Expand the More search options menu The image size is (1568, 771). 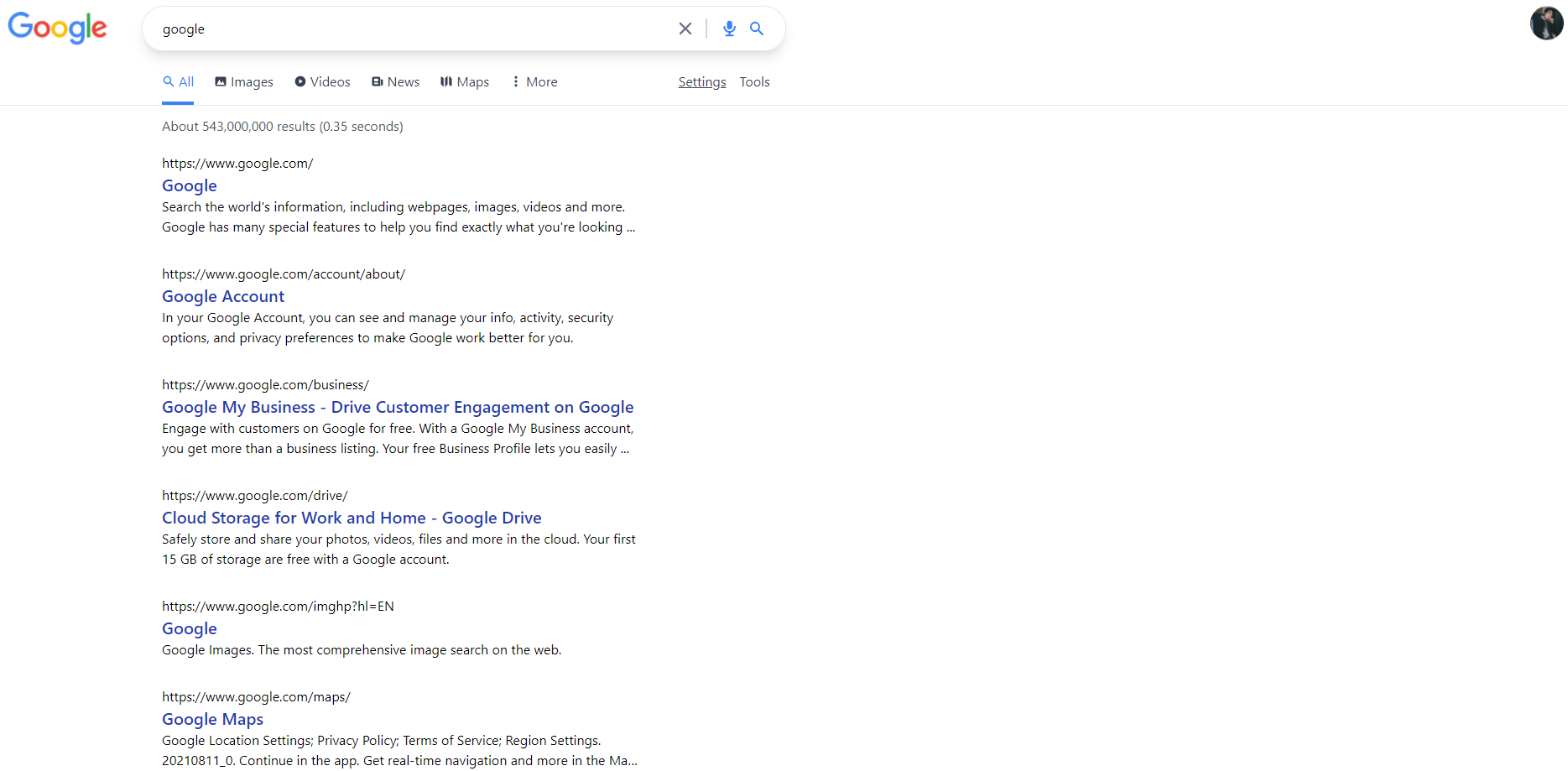[534, 81]
